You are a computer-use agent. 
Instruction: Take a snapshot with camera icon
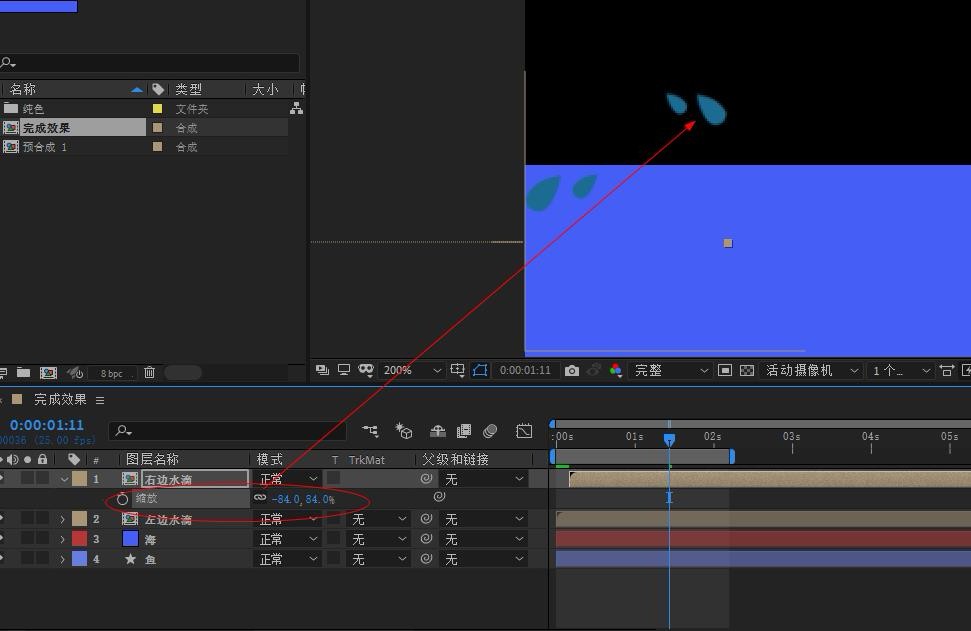pos(572,370)
